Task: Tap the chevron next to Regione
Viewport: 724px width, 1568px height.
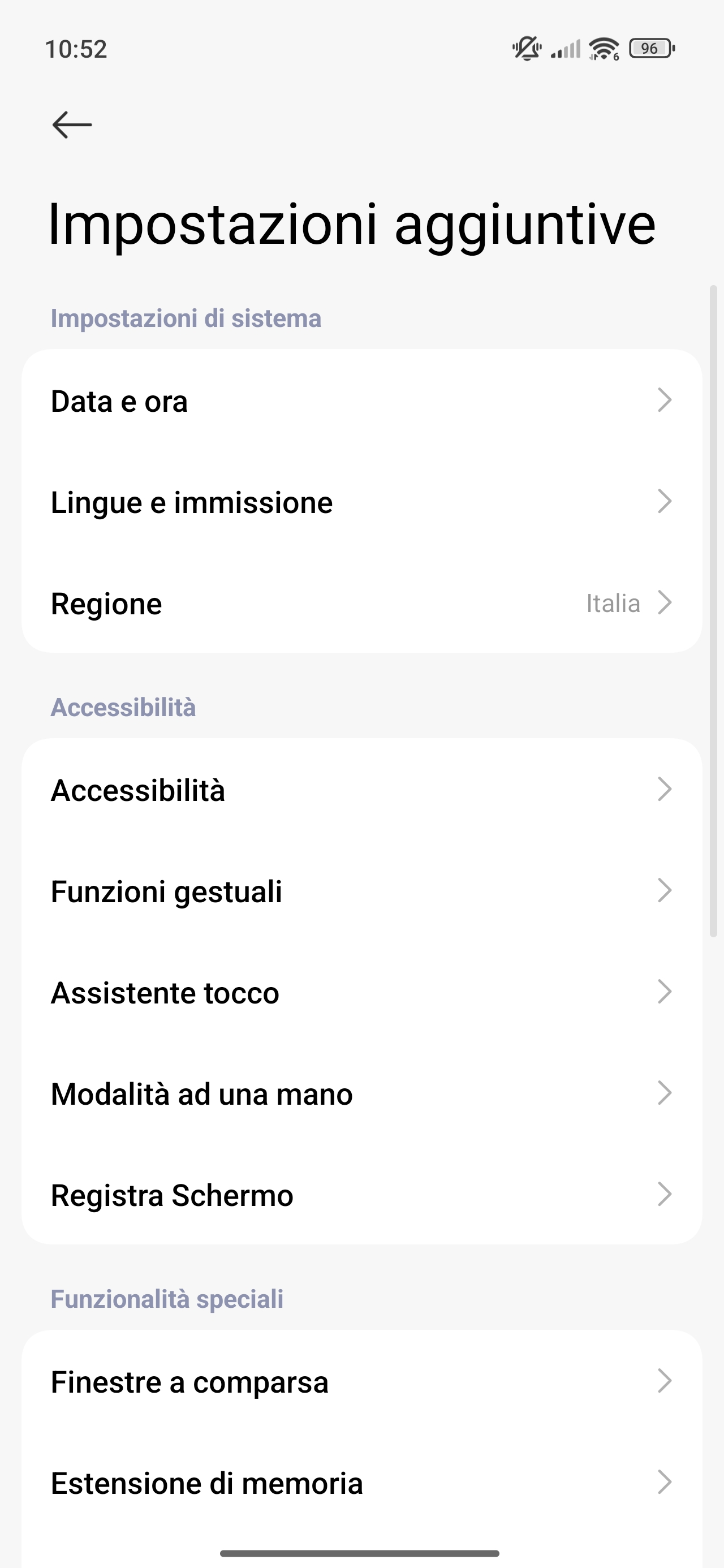Action: pyautogui.click(x=665, y=602)
